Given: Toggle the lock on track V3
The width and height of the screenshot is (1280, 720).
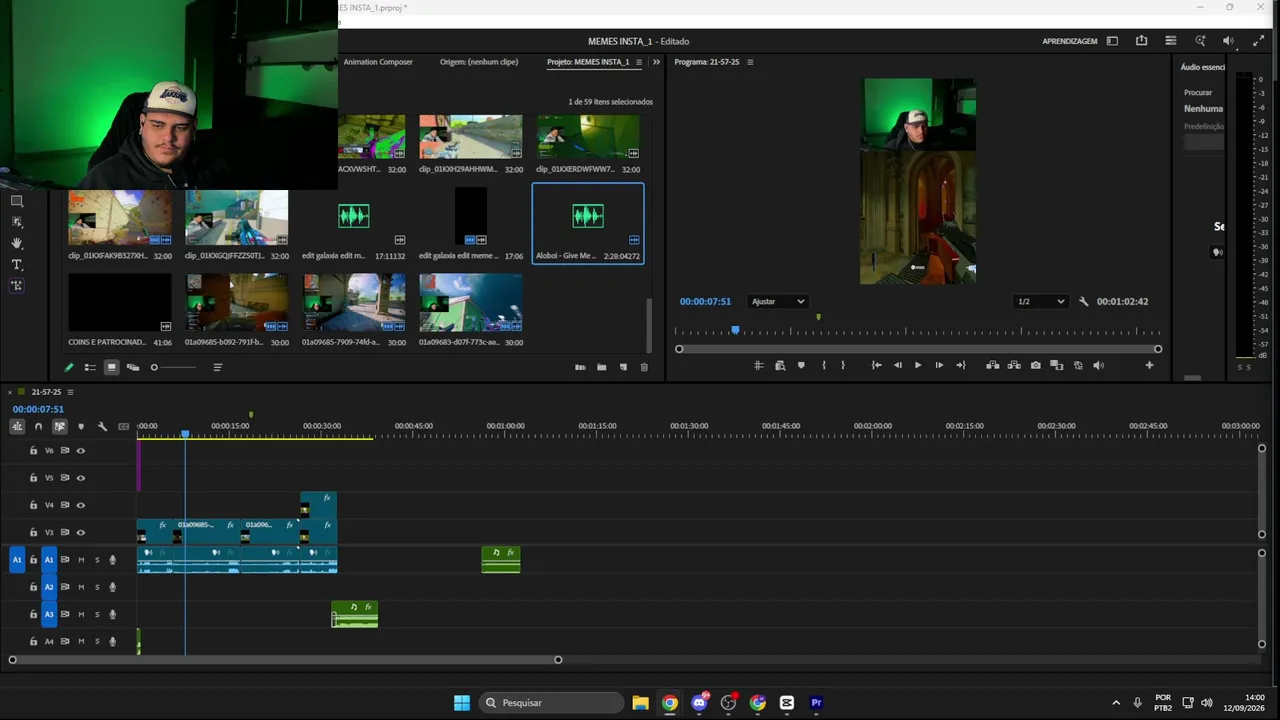Looking at the screenshot, I should [x=33, y=532].
